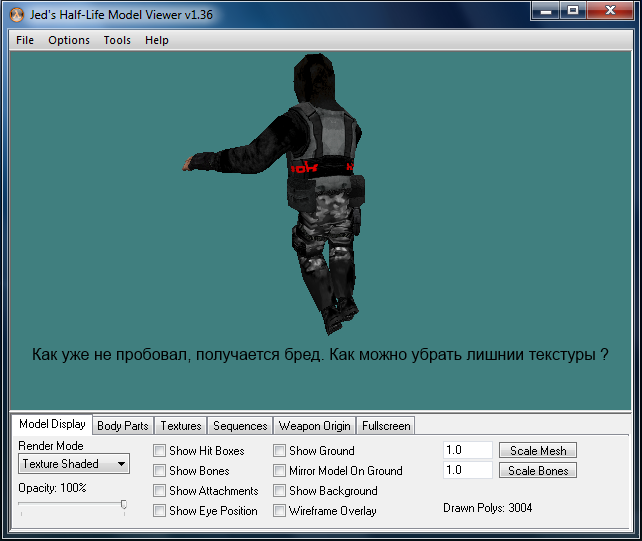Adjust the Opacity slider handle
642x541 pixels.
pyautogui.click(x=124, y=505)
